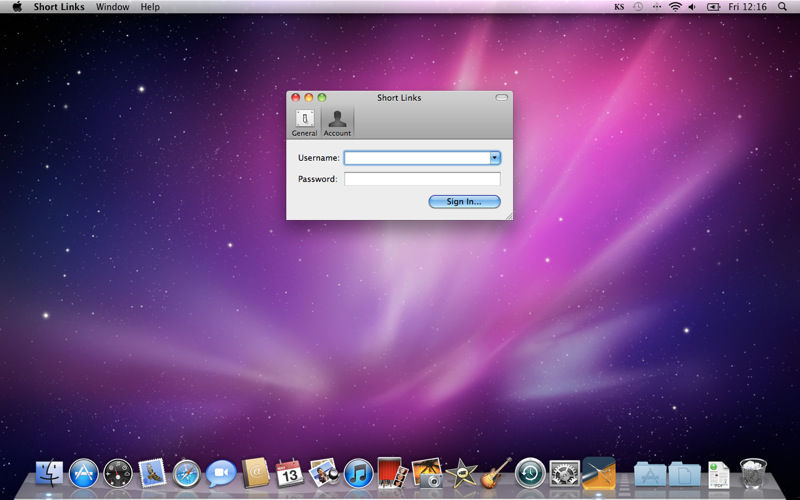This screenshot has height=500, width=800.
Task: Click the Username text field
Action: click(417, 158)
